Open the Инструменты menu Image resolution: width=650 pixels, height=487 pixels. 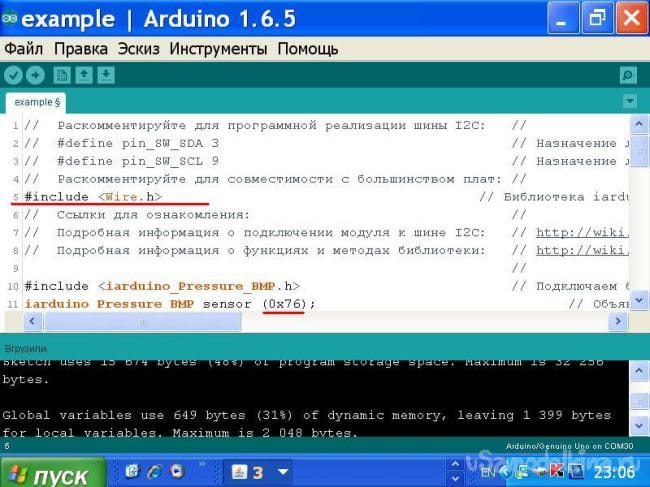220,48
